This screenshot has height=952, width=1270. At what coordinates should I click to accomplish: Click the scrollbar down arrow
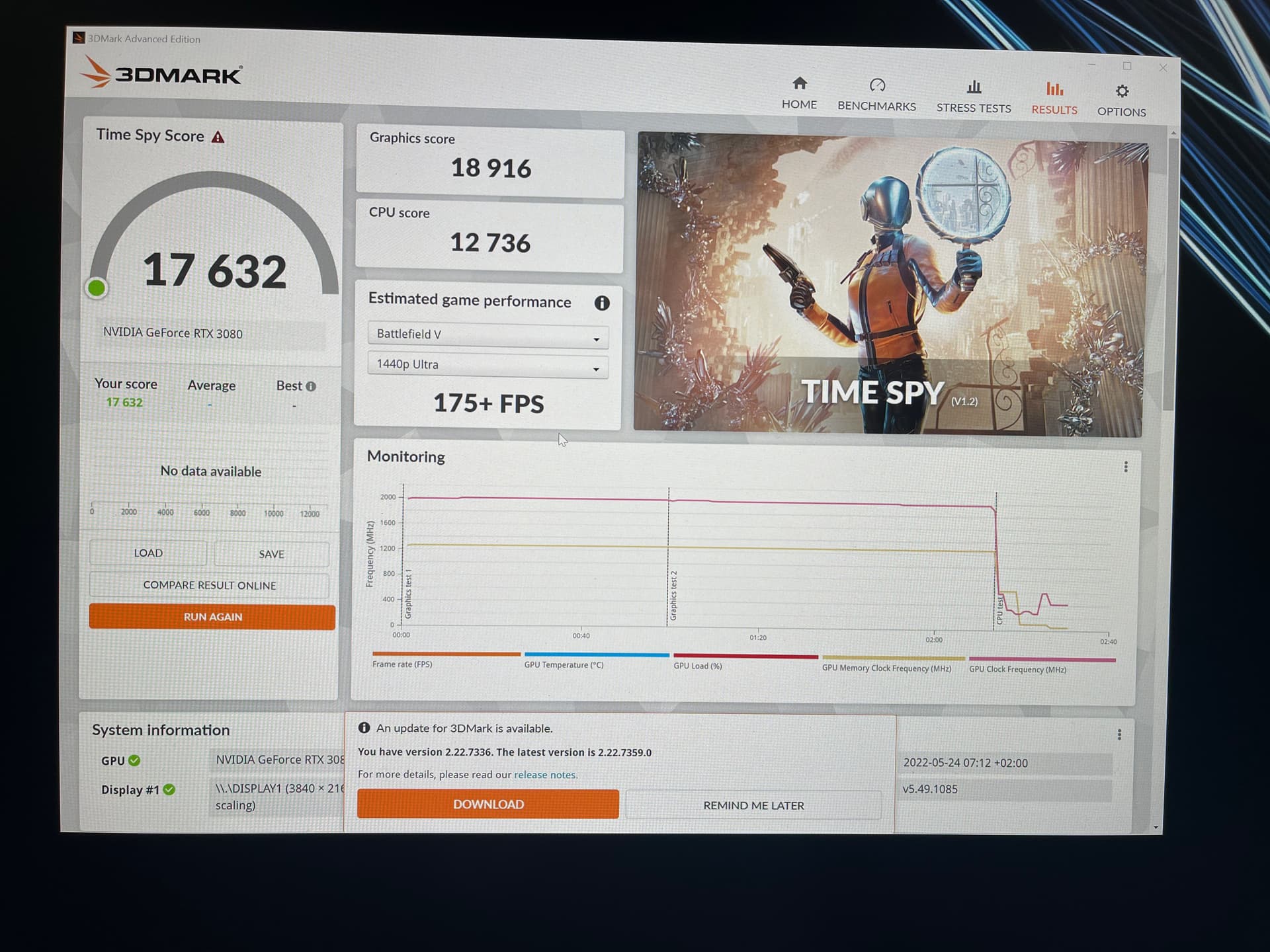(x=1156, y=827)
